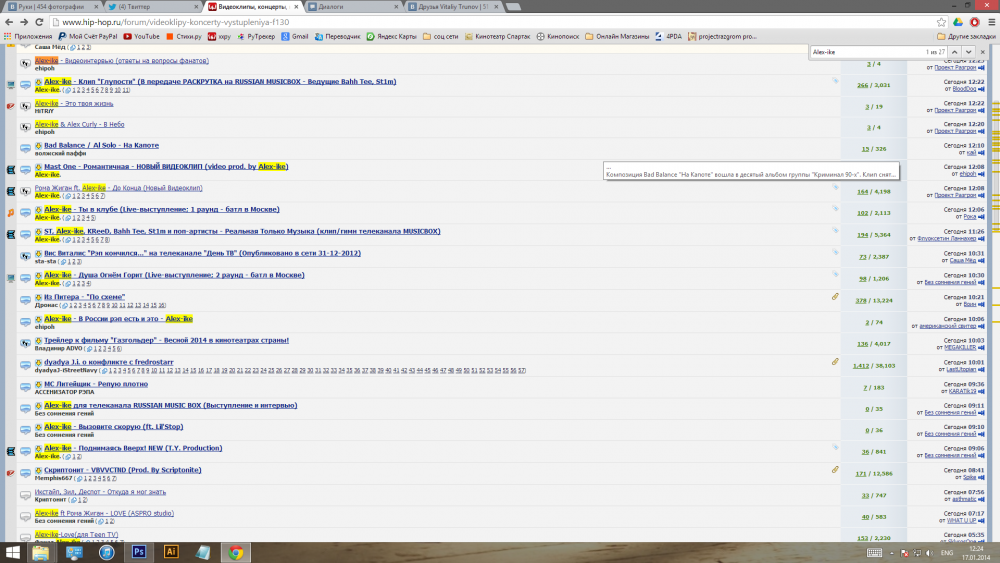Click go-to-last-post icon in Bad Balance На Капоте row

982,153
